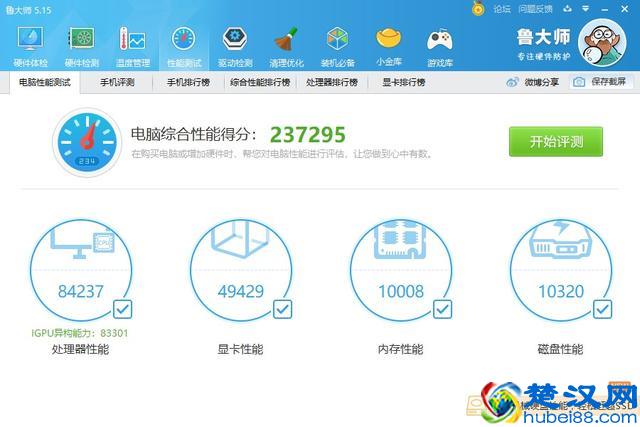640x427 pixels.
Task: Close the 鲁大师 window
Action: (x=625, y=9)
